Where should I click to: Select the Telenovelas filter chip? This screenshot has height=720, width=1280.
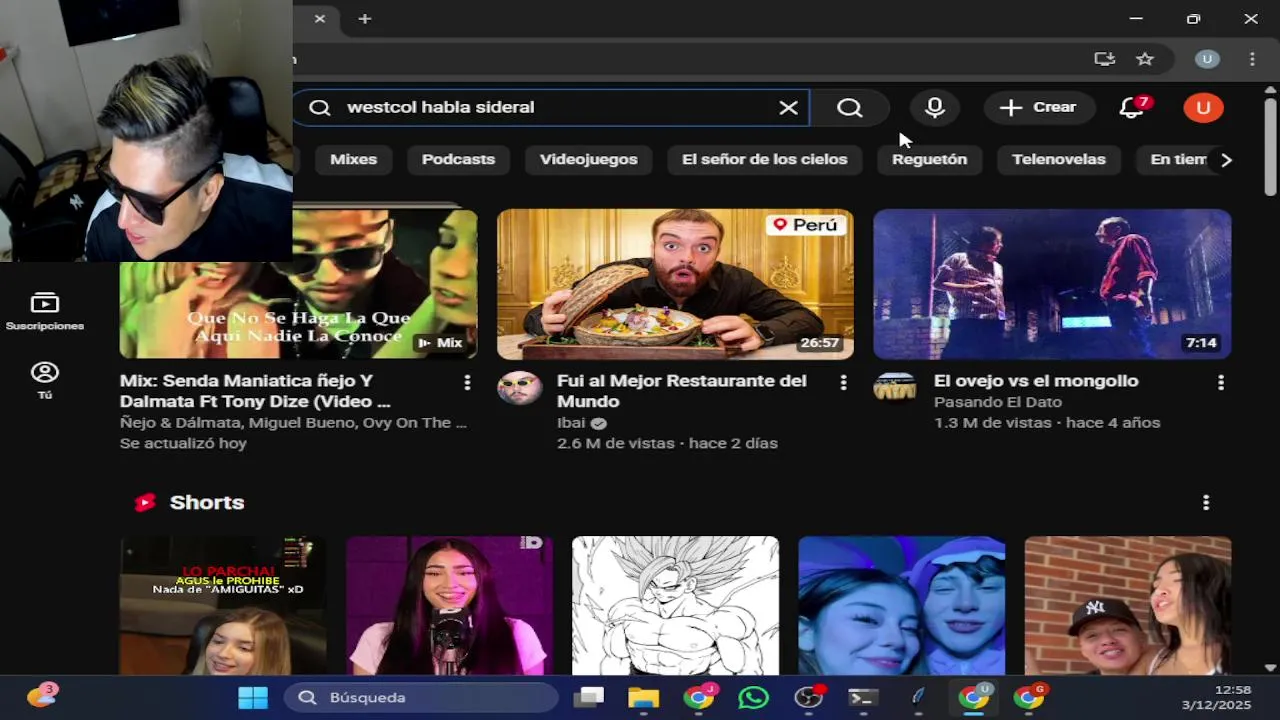(1059, 159)
